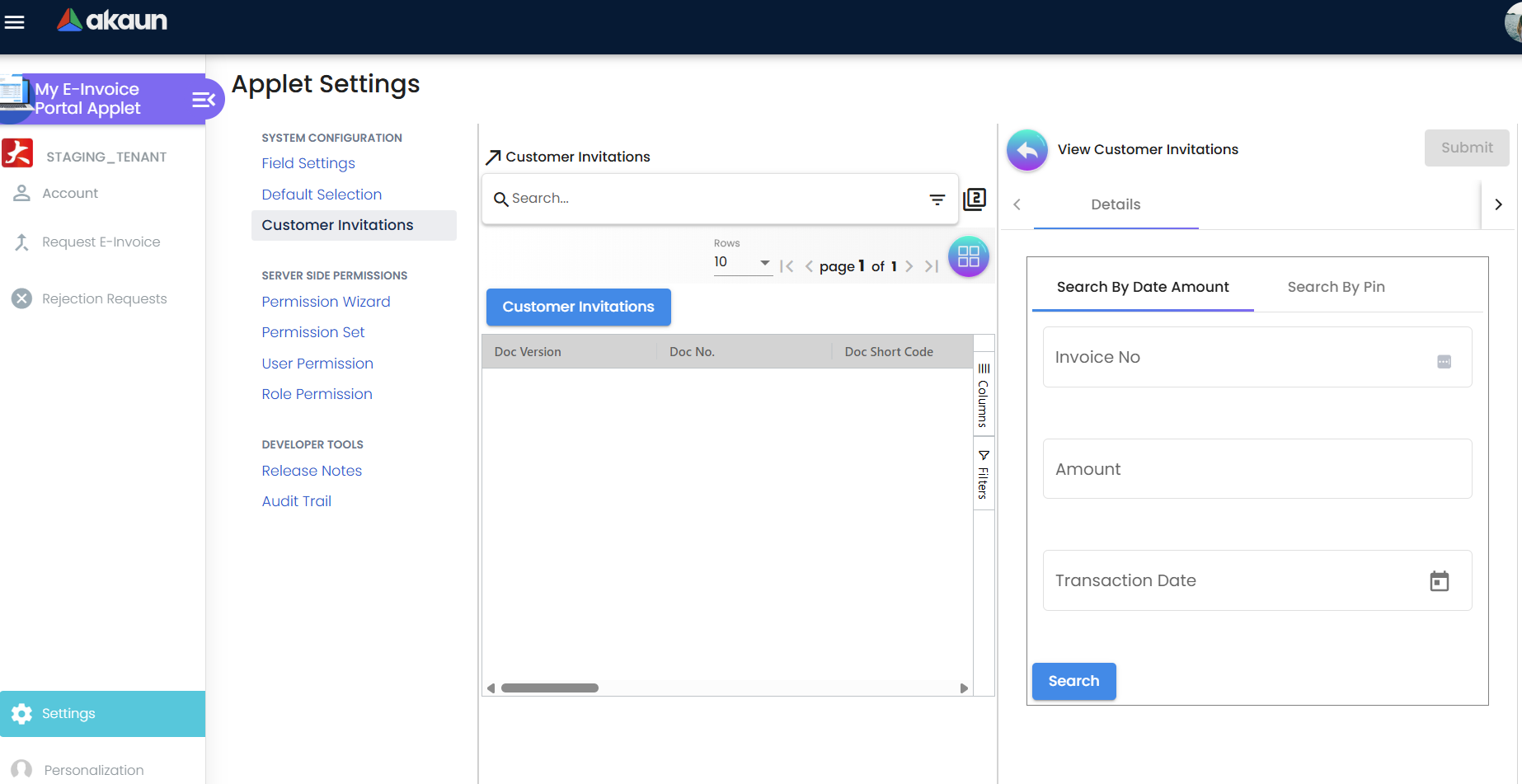Click the back arrow beside View Customer Invitations
Screen dimensions: 1522x784
click(1026, 149)
